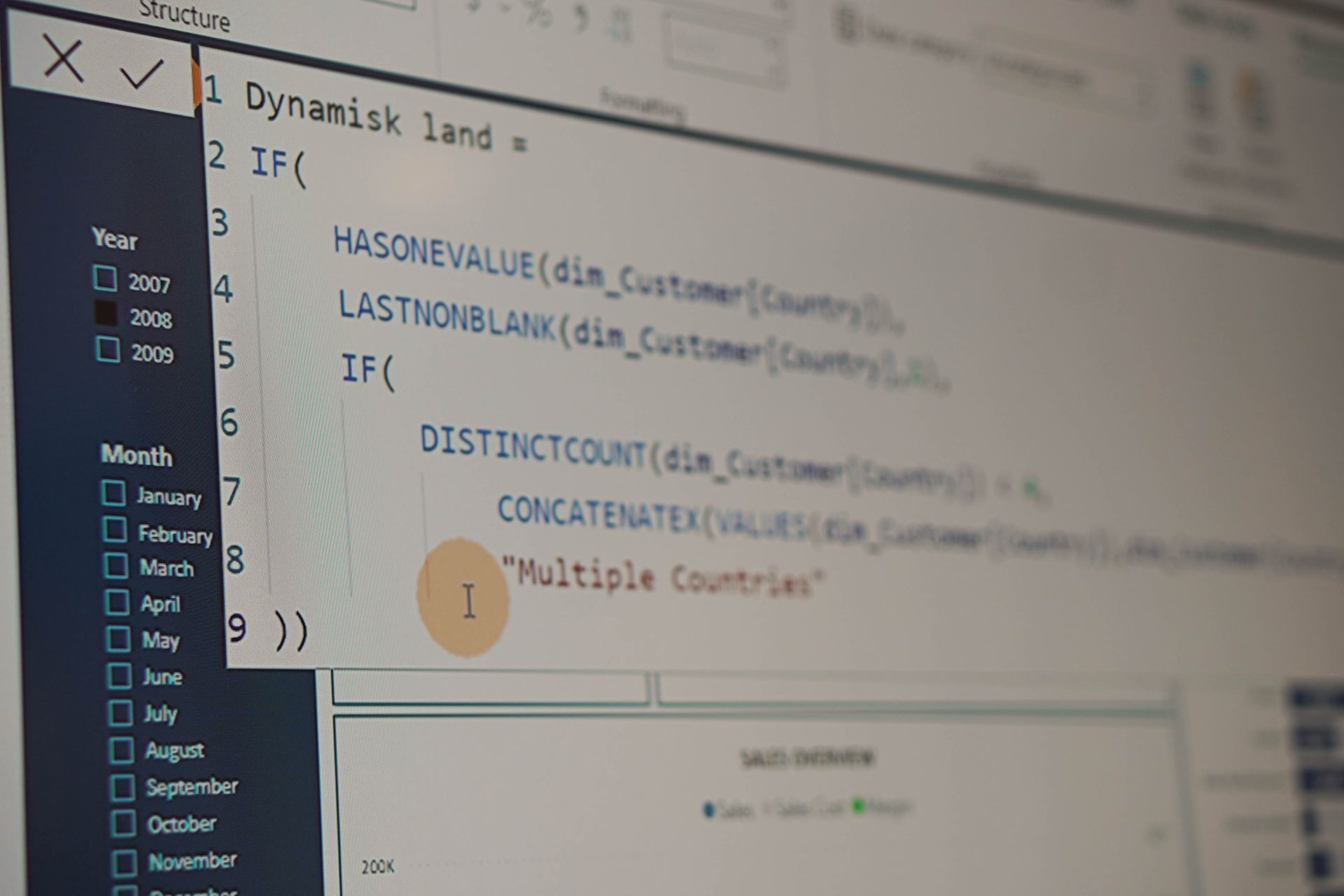Click the closing parentheses on line 9
Screen dimensions: 1344x896
[x=290, y=631]
